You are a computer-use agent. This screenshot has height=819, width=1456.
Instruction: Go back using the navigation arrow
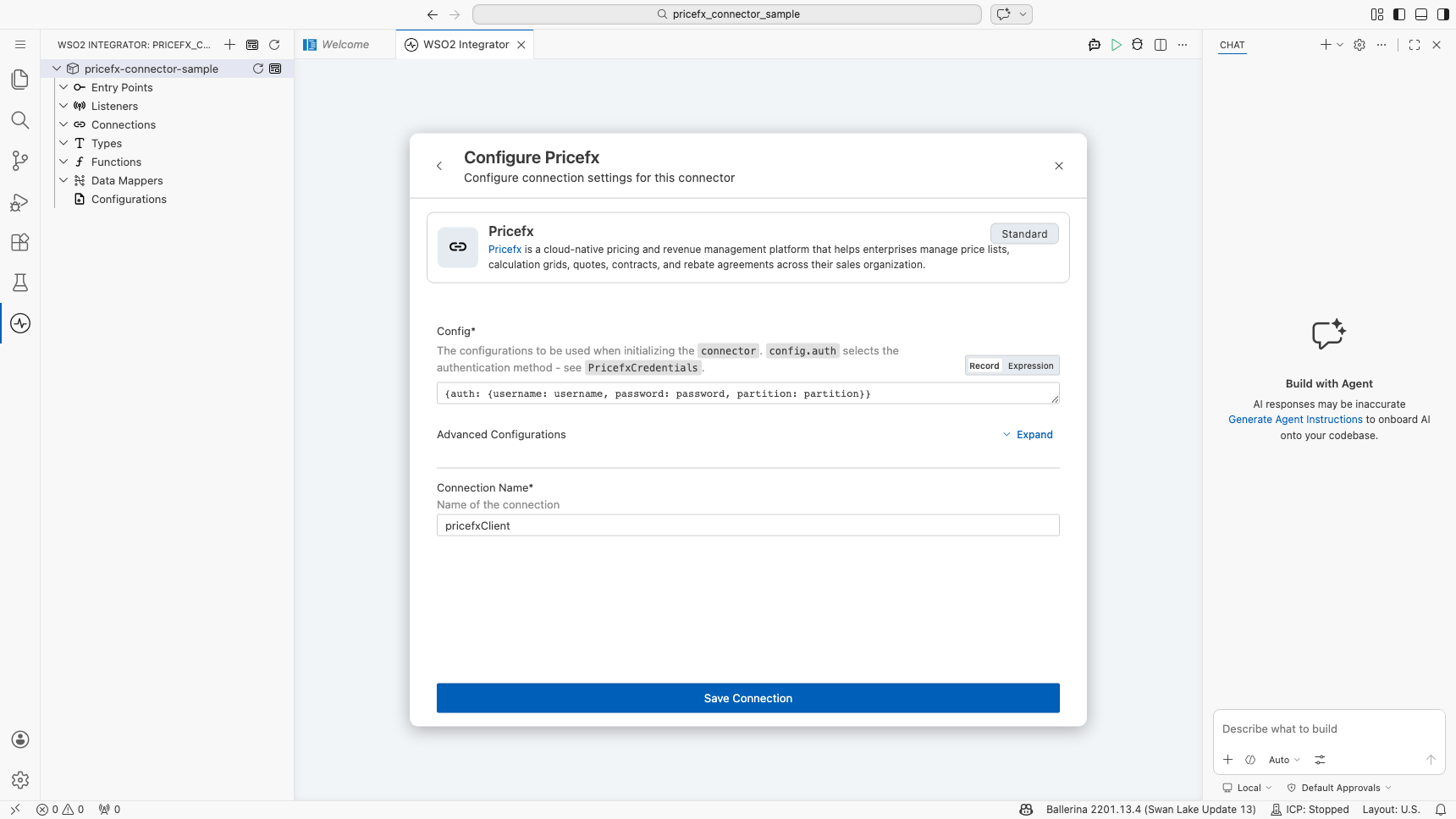point(433,14)
